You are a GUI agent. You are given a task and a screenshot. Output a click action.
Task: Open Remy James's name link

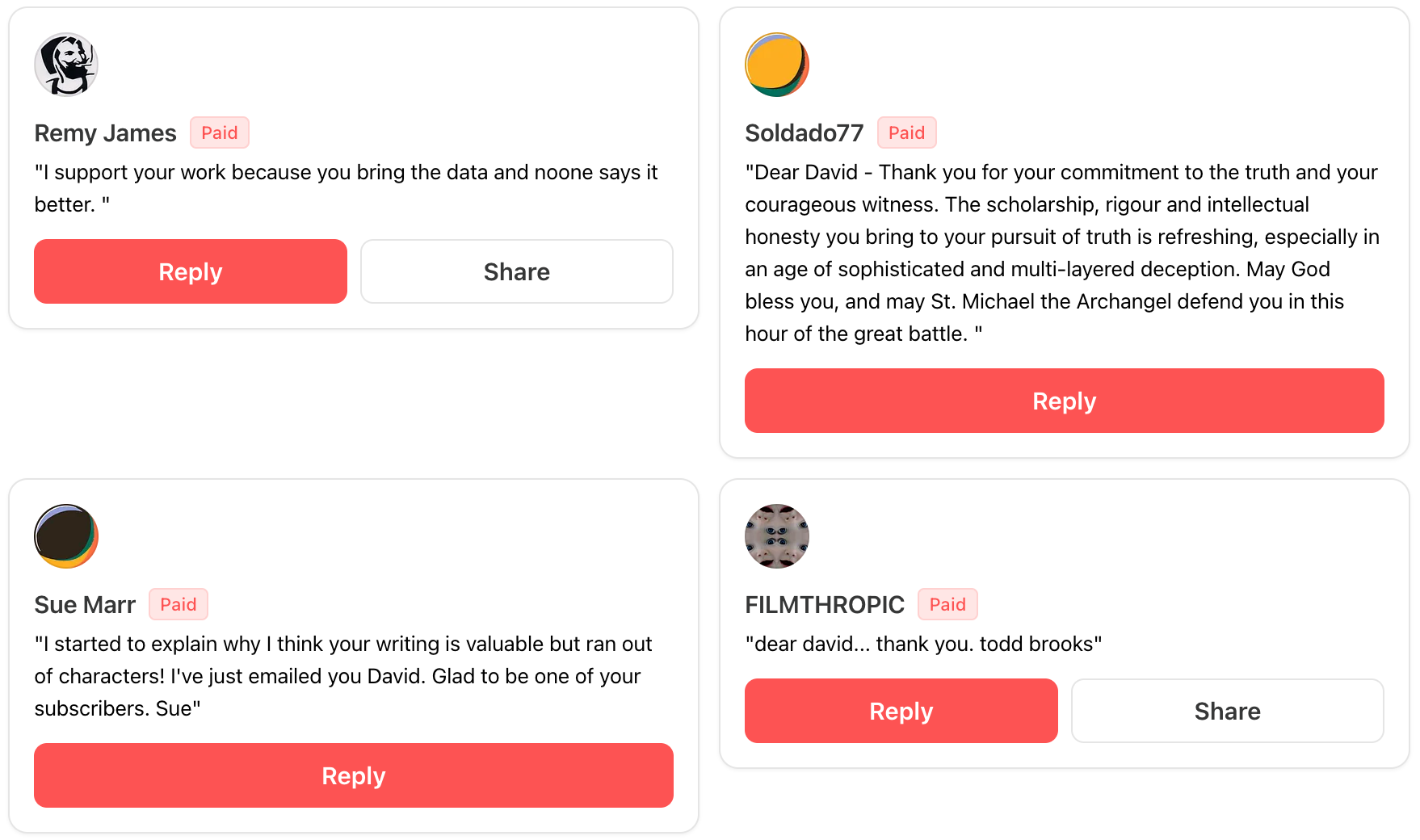(105, 133)
